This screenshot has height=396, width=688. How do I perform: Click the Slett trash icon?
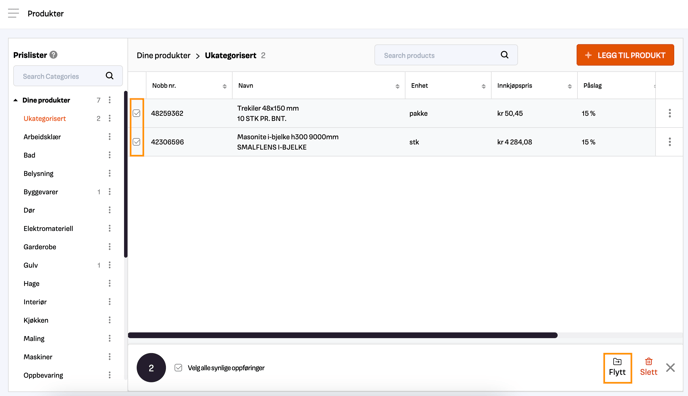click(x=649, y=362)
